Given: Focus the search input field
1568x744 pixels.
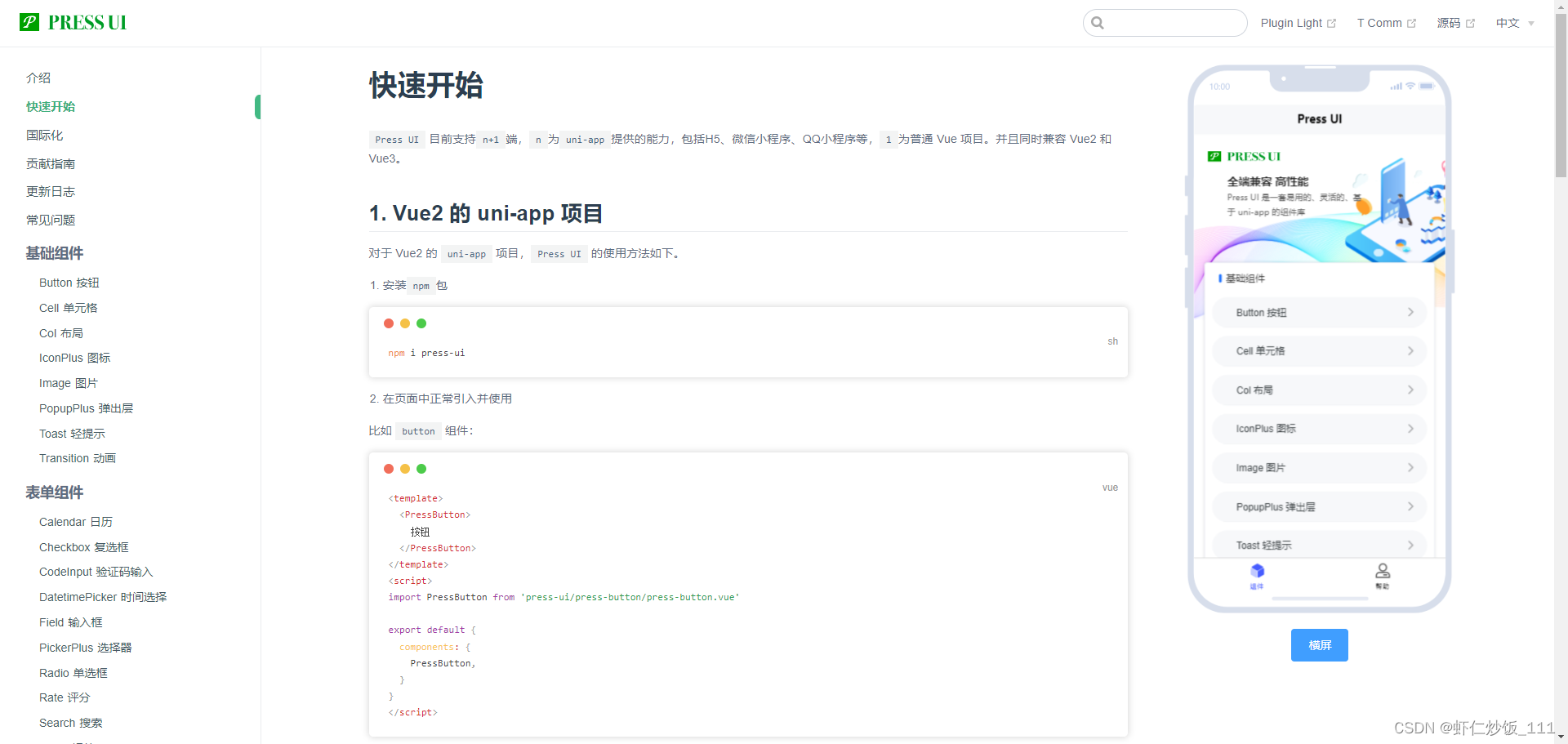Looking at the screenshot, I should click(1165, 23).
